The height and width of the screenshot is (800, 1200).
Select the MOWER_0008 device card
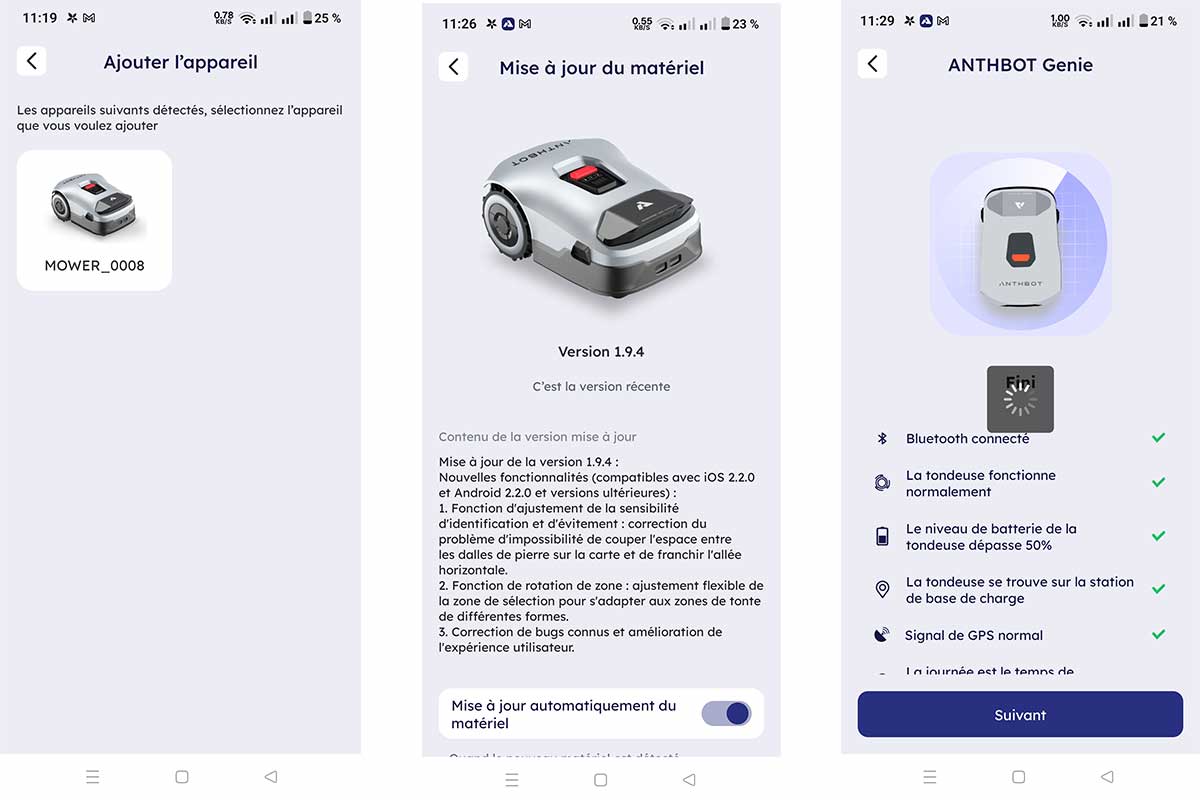click(x=94, y=220)
